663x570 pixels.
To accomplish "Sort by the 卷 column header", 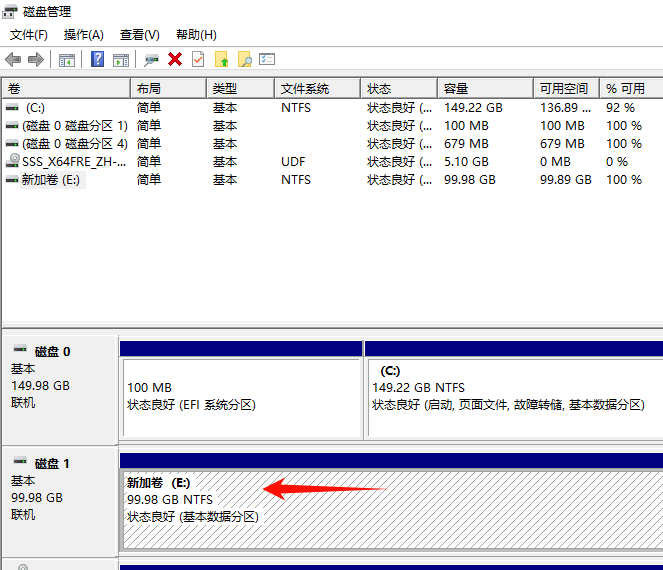I will click(66, 88).
